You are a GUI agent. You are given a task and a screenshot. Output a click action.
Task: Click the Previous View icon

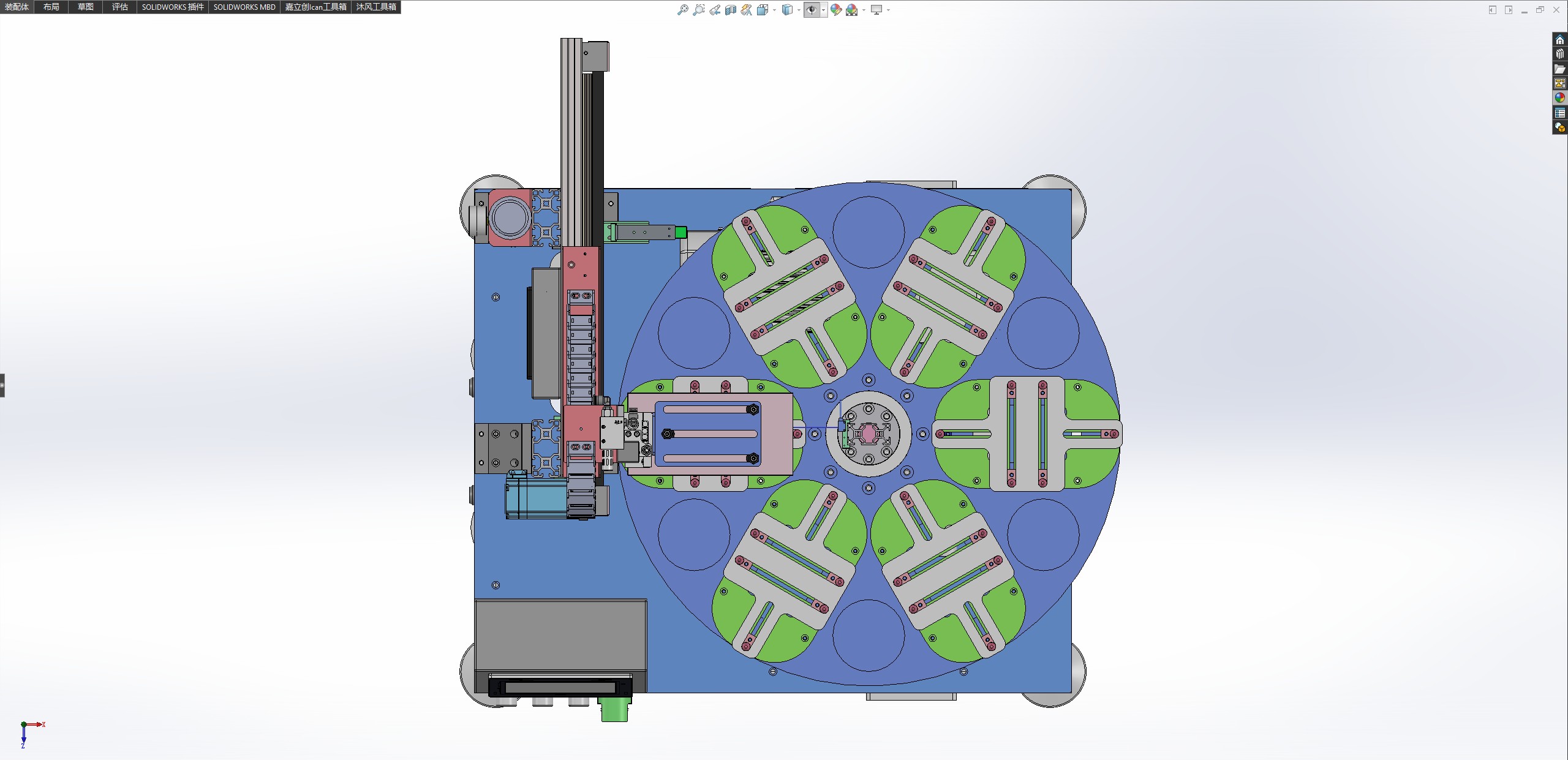pyautogui.click(x=715, y=10)
